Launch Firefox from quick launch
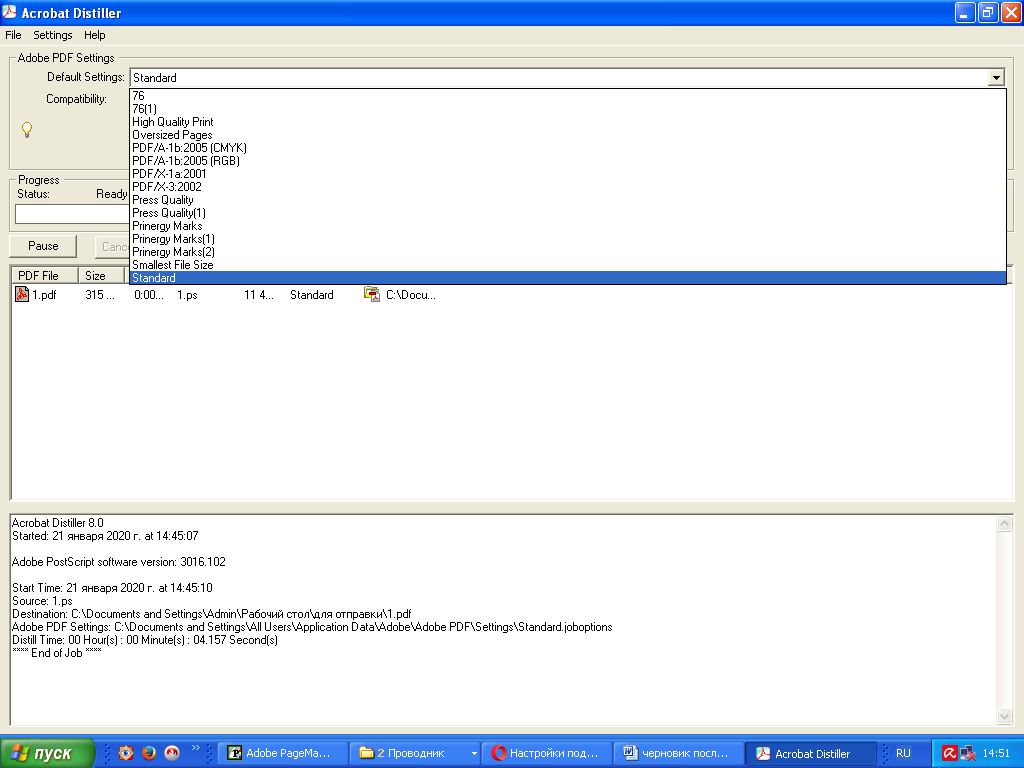Viewport: 1024px width, 768px height. [x=149, y=753]
